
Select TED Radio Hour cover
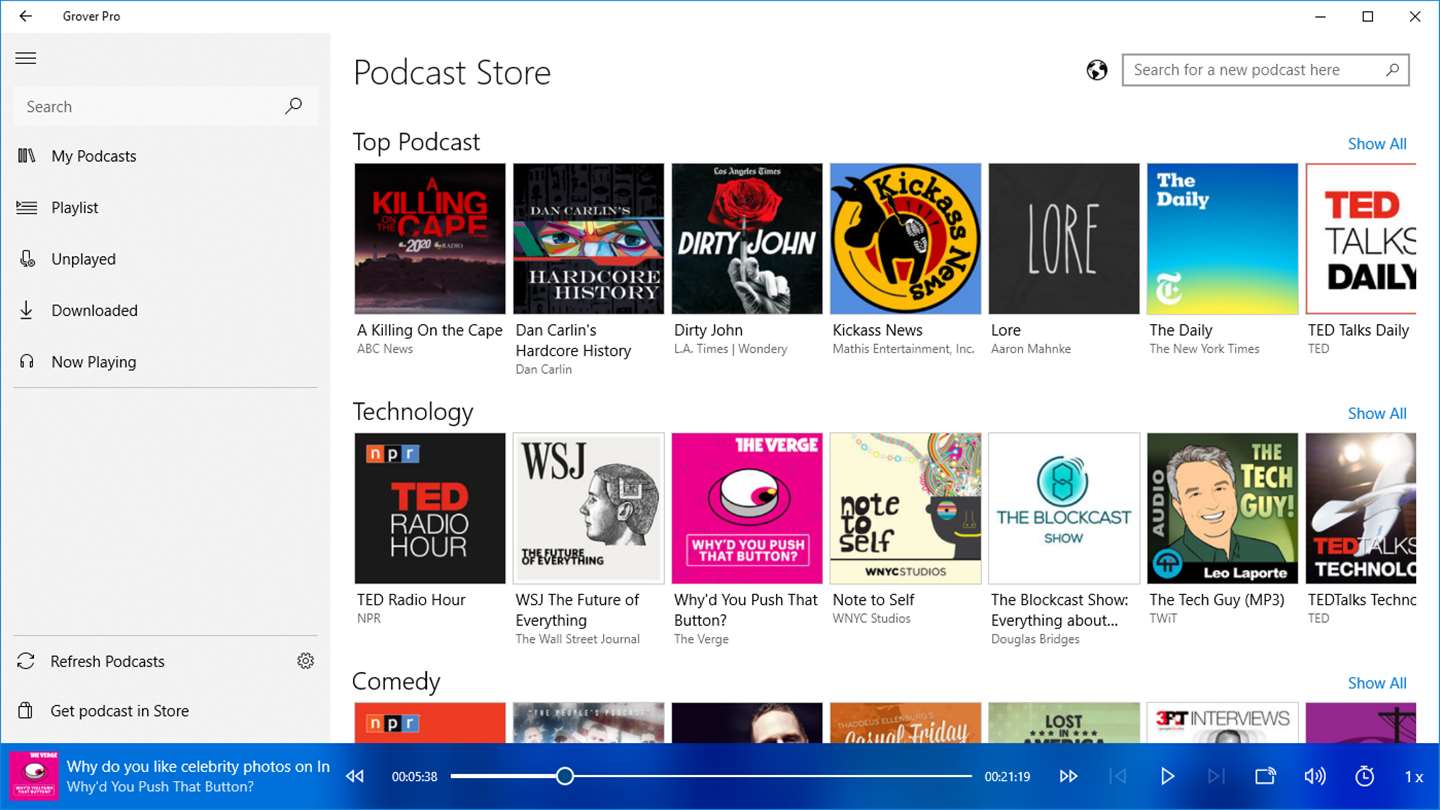(x=430, y=508)
